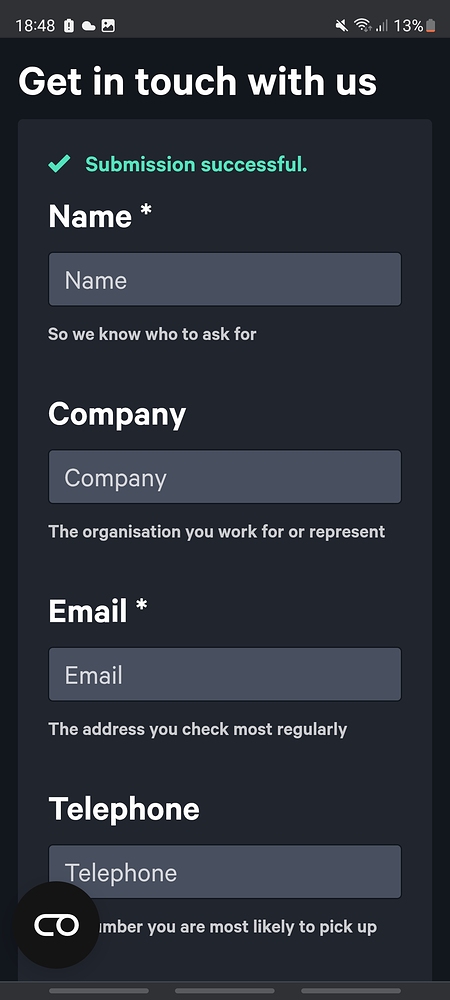
Task: Focus the Name input field
Action: (225, 279)
